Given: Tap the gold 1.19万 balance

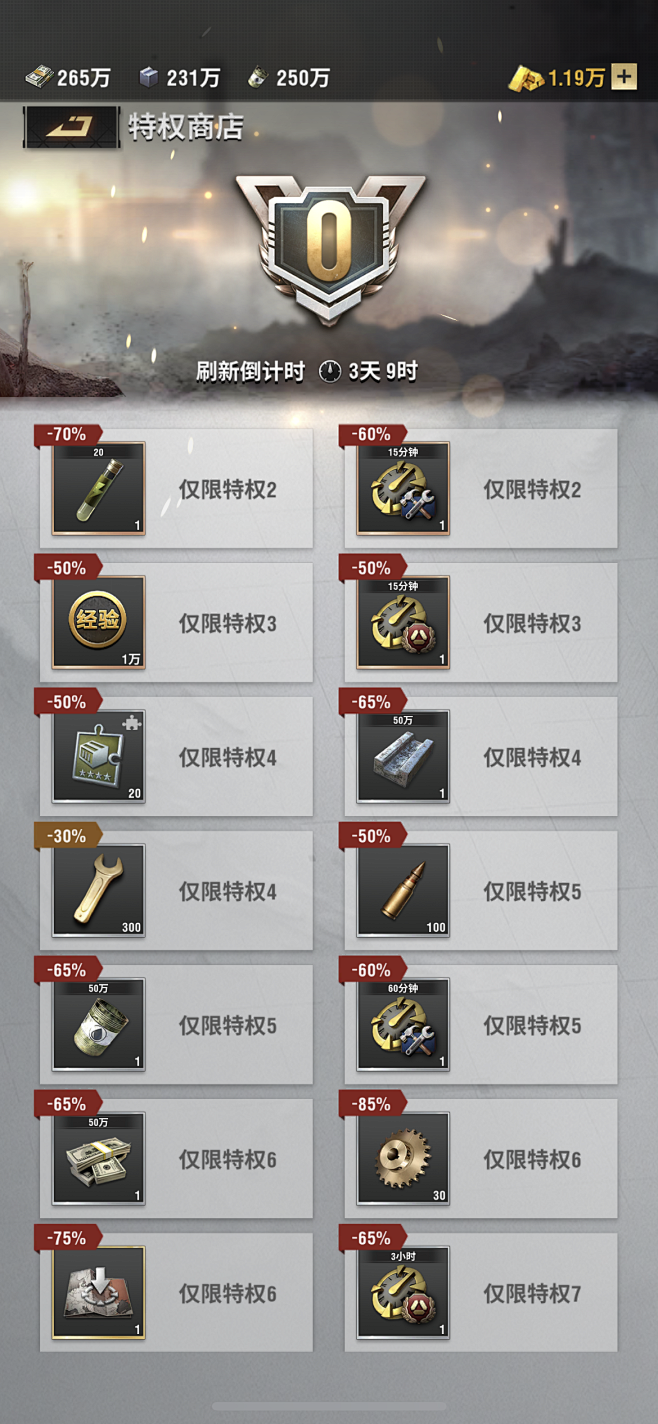Looking at the screenshot, I should [558, 77].
